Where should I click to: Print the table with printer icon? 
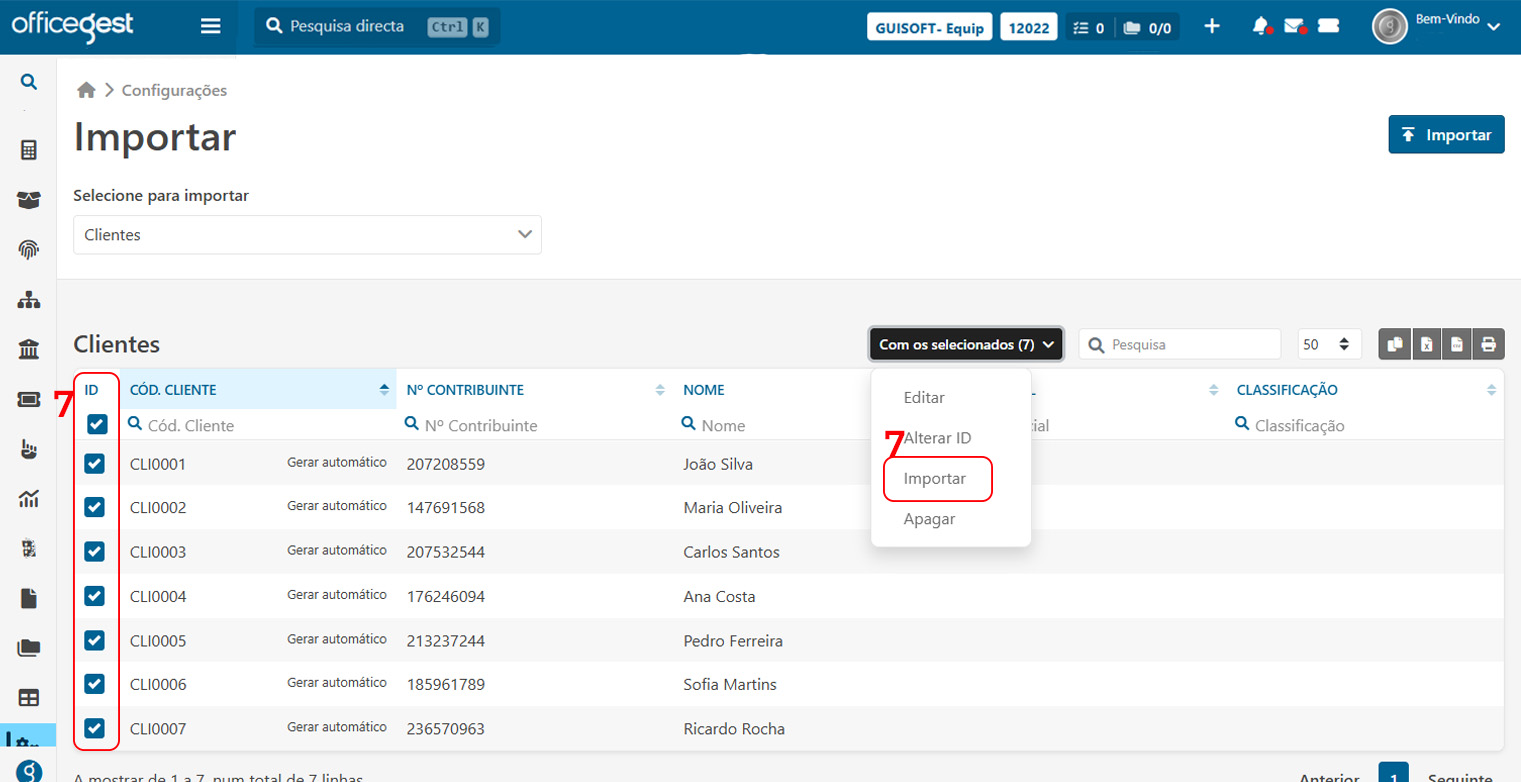1489,344
